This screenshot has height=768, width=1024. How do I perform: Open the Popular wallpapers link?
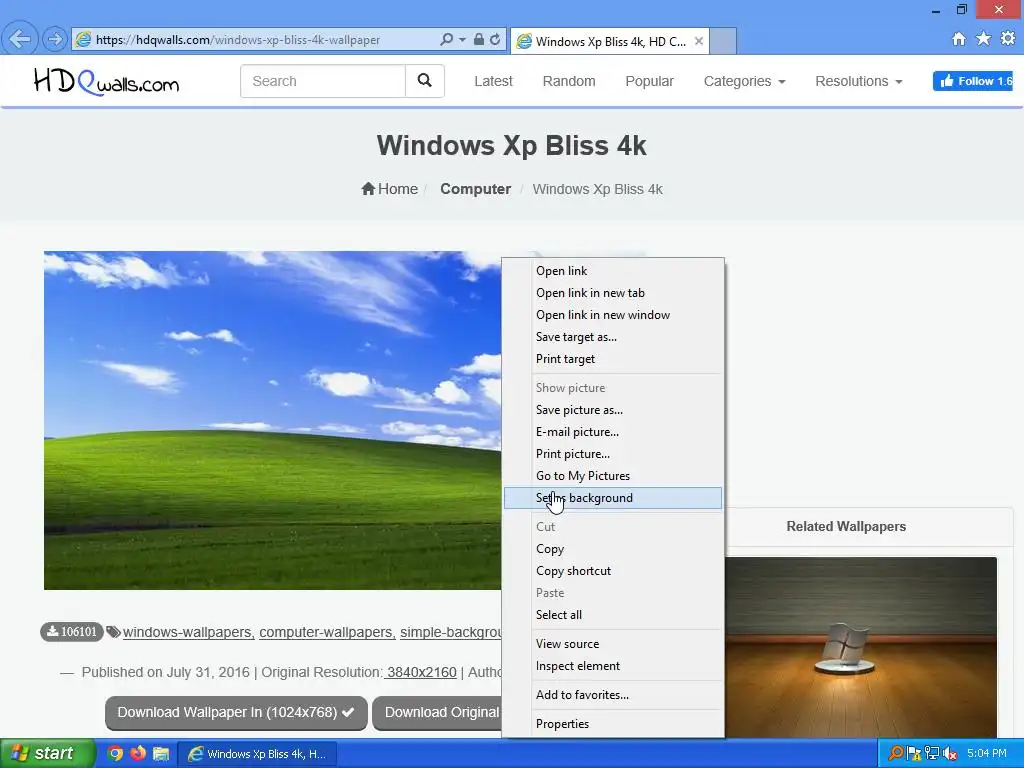click(x=649, y=81)
